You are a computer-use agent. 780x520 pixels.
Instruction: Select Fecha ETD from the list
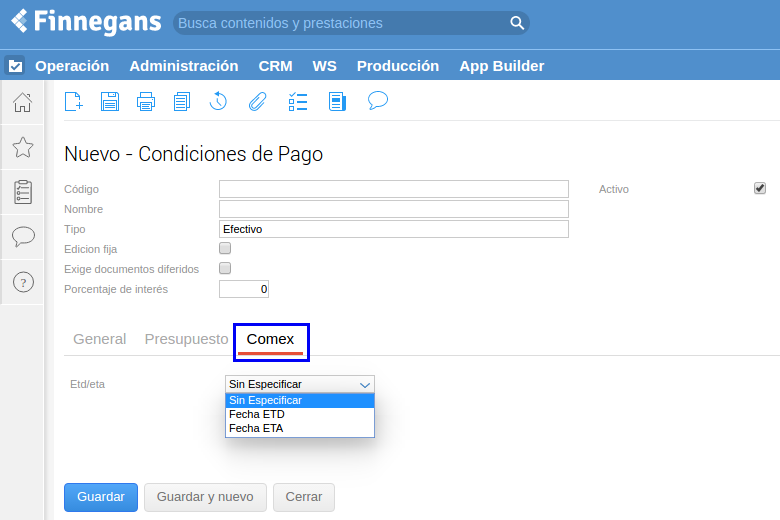pyautogui.click(x=257, y=414)
